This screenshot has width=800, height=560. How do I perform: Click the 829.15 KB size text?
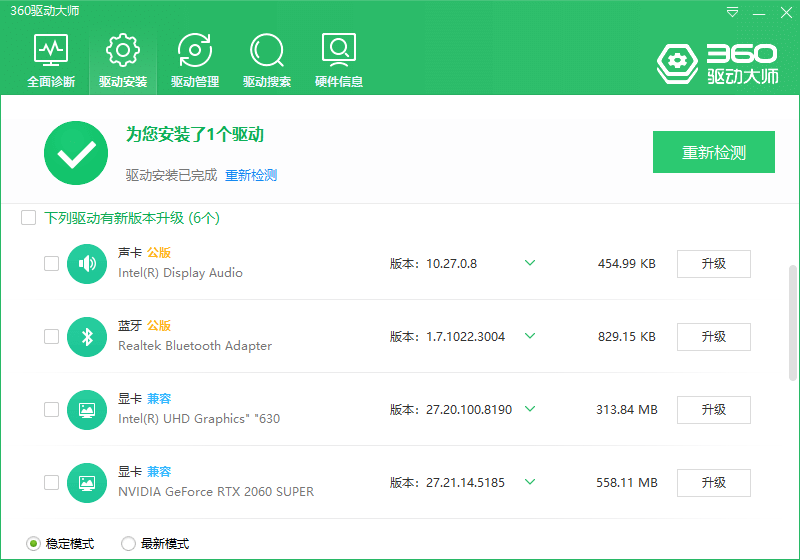pos(627,337)
